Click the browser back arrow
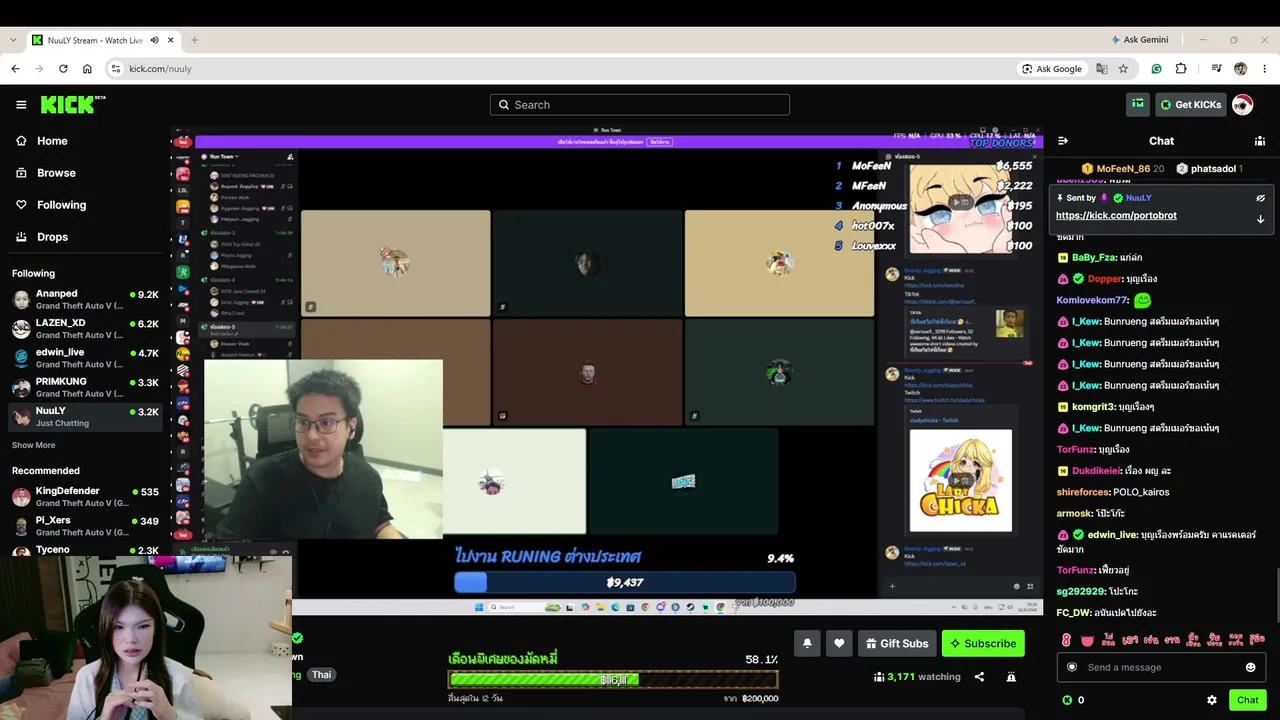This screenshot has height=720, width=1280. click(15, 69)
